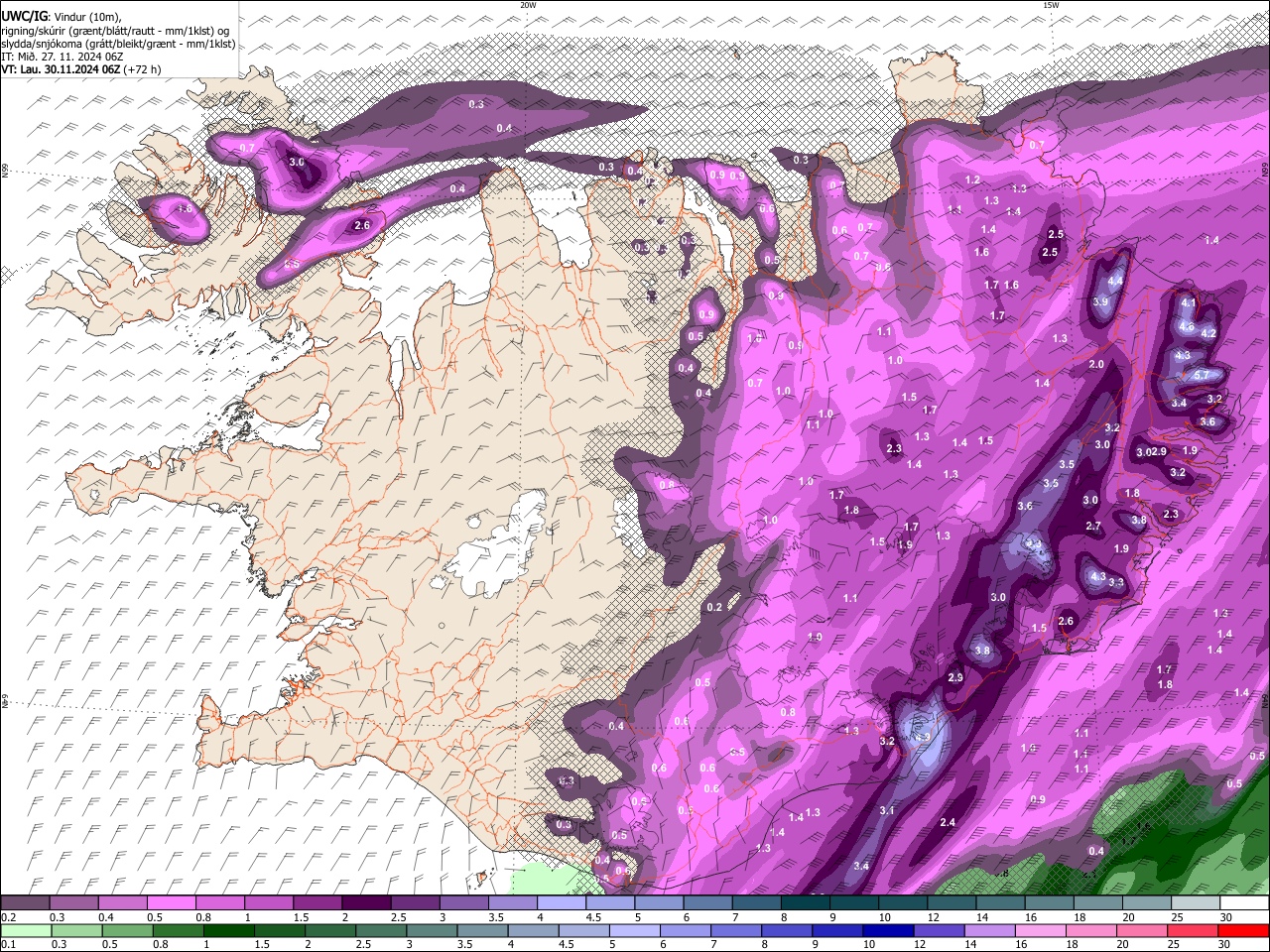Click the '4.6' precipitation value on the map

pyautogui.click(x=1186, y=326)
